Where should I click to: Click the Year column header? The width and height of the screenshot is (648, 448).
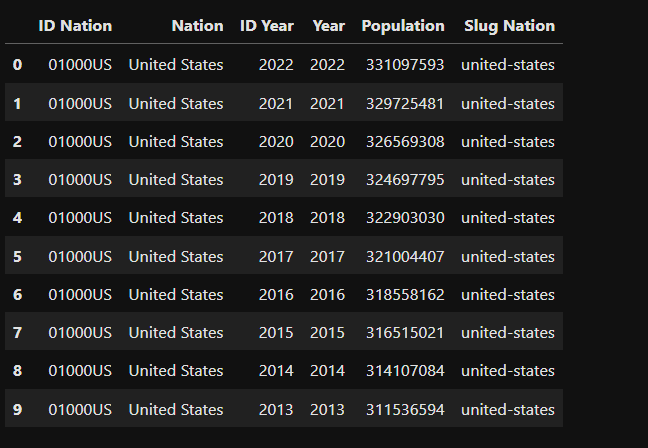[329, 26]
